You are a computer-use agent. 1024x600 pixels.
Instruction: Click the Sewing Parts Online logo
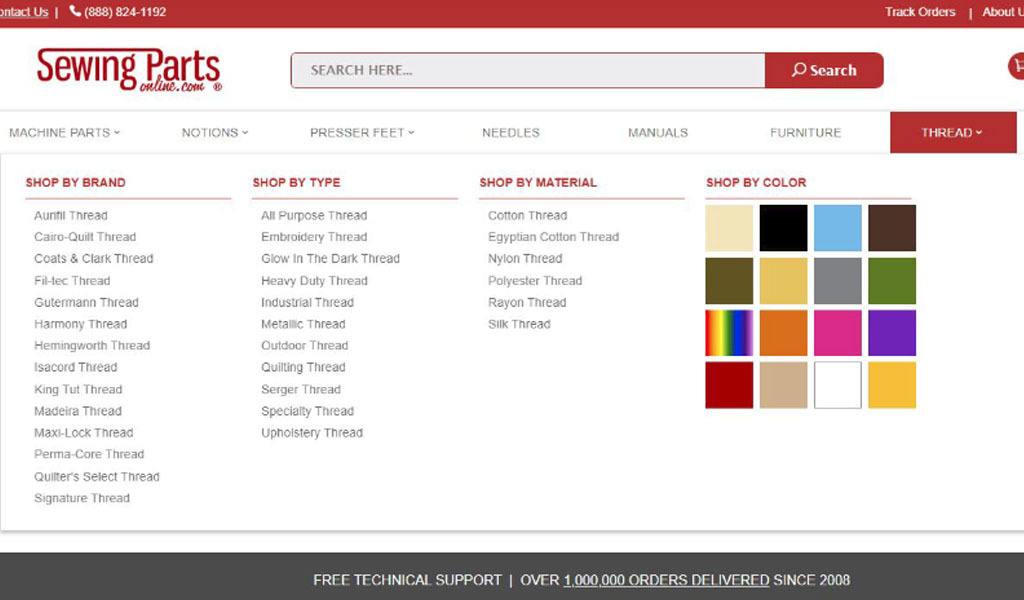click(x=128, y=70)
